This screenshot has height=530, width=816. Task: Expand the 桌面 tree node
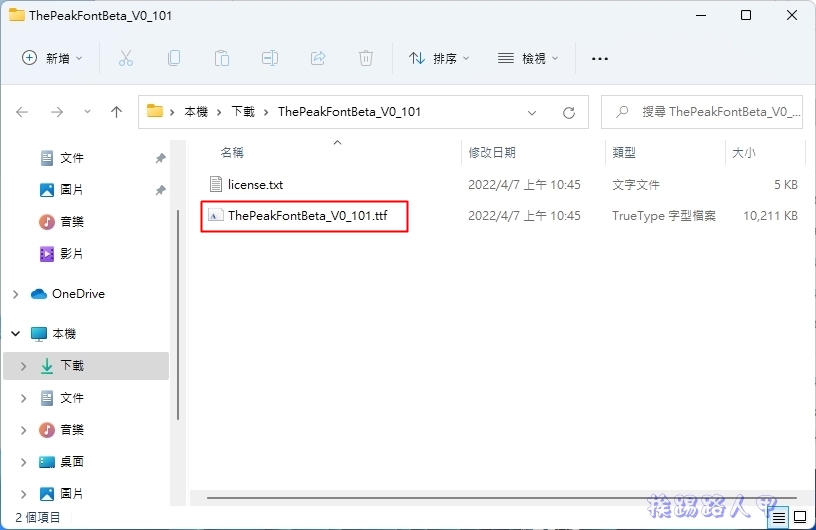[23, 462]
